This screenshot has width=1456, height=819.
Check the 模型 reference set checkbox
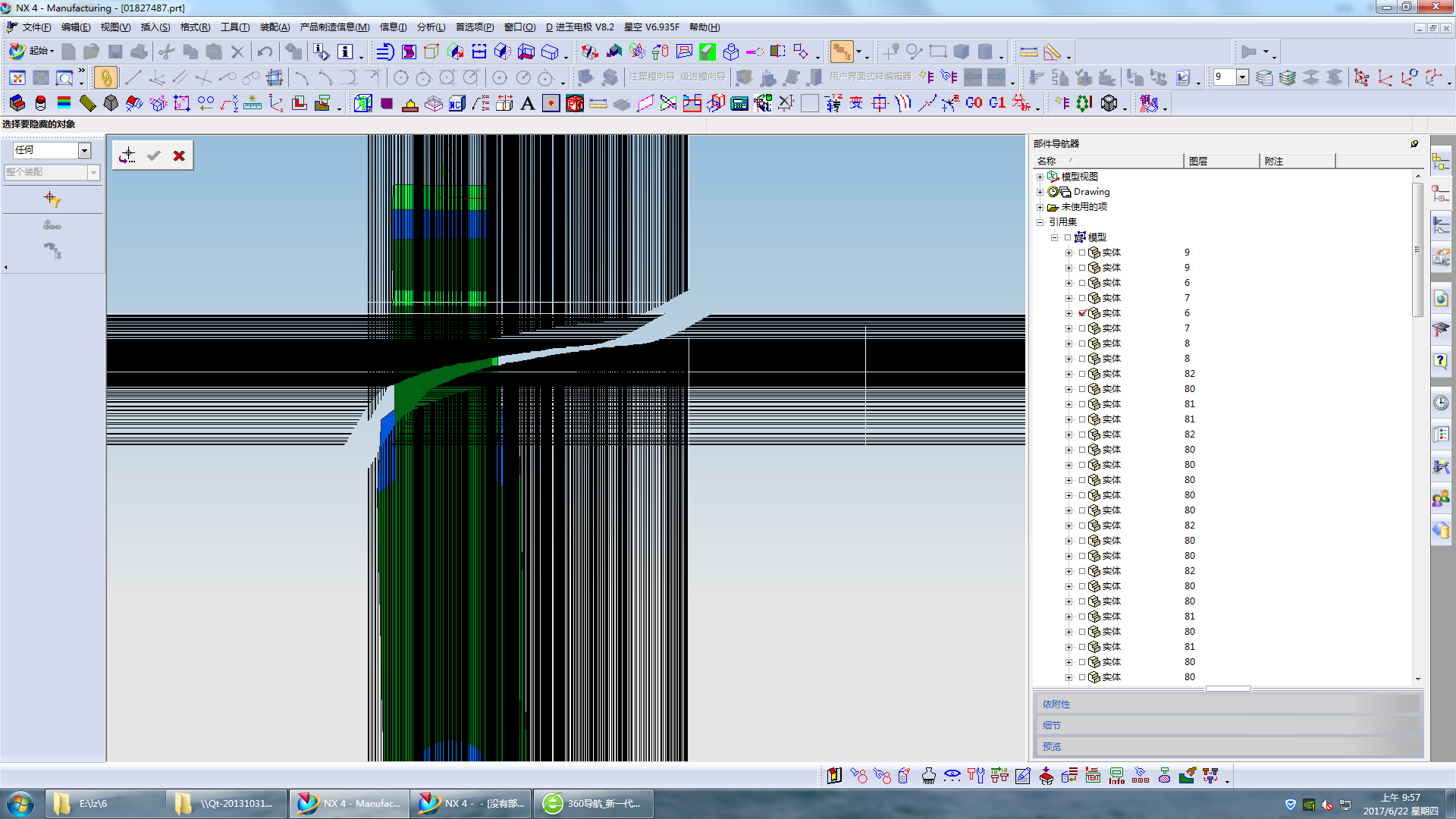click(x=1068, y=237)
